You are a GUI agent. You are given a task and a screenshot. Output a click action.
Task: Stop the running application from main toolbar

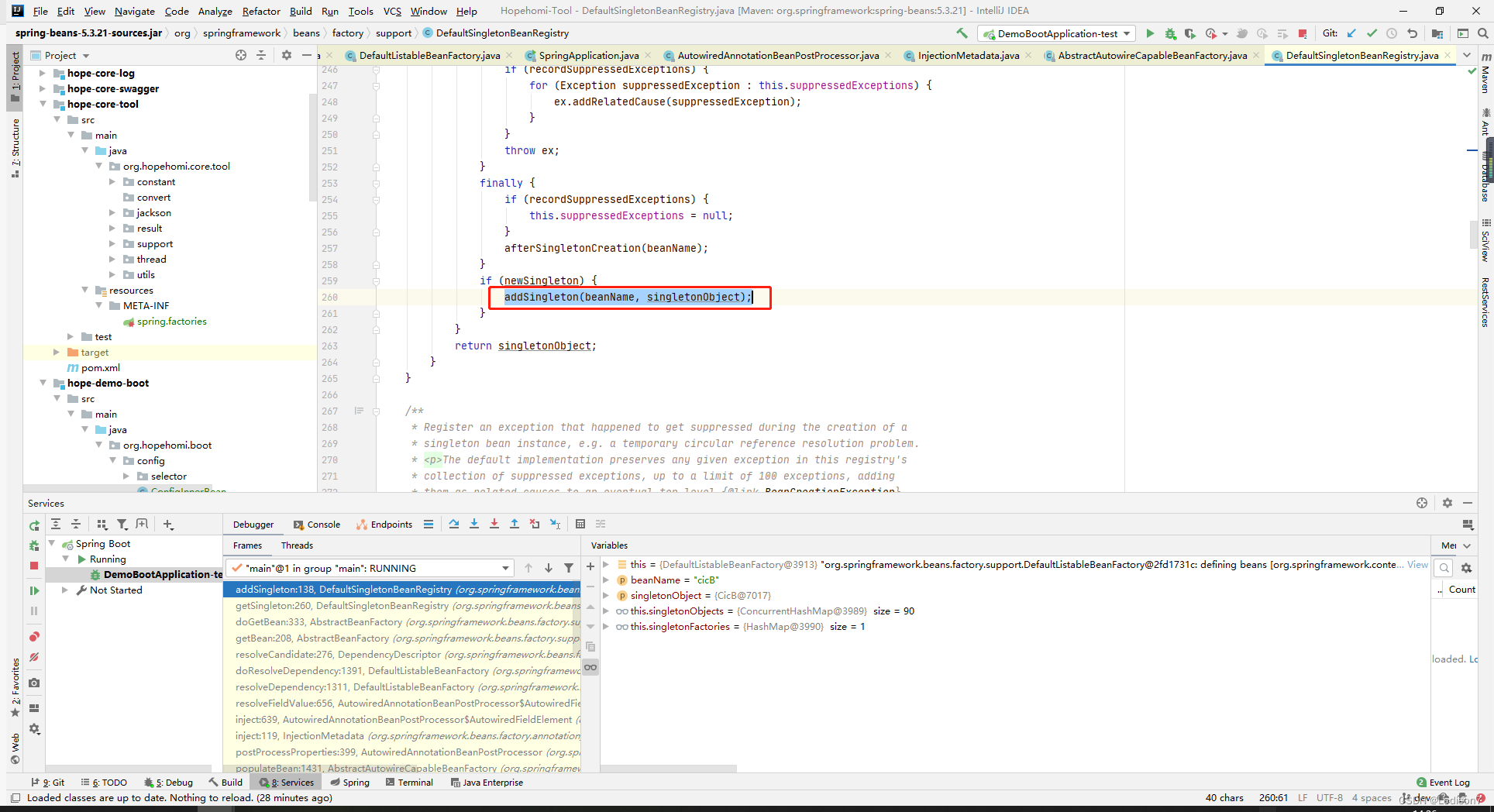pos(1303,33)
